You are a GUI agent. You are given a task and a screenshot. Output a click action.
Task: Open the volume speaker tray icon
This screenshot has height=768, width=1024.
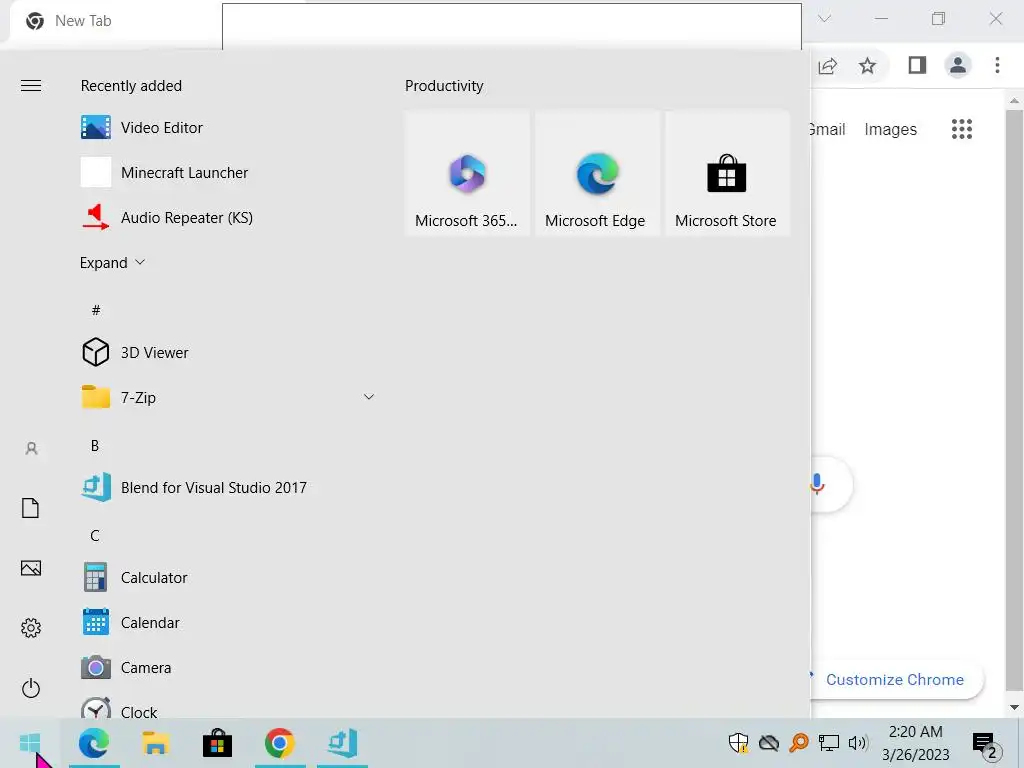(857, 743)
